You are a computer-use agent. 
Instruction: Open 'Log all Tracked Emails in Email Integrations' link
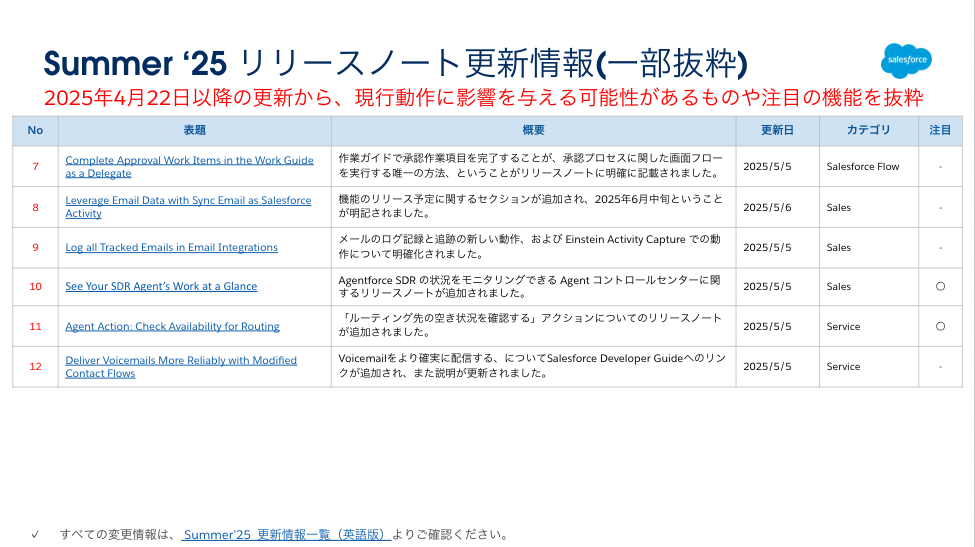coord(172,247)
